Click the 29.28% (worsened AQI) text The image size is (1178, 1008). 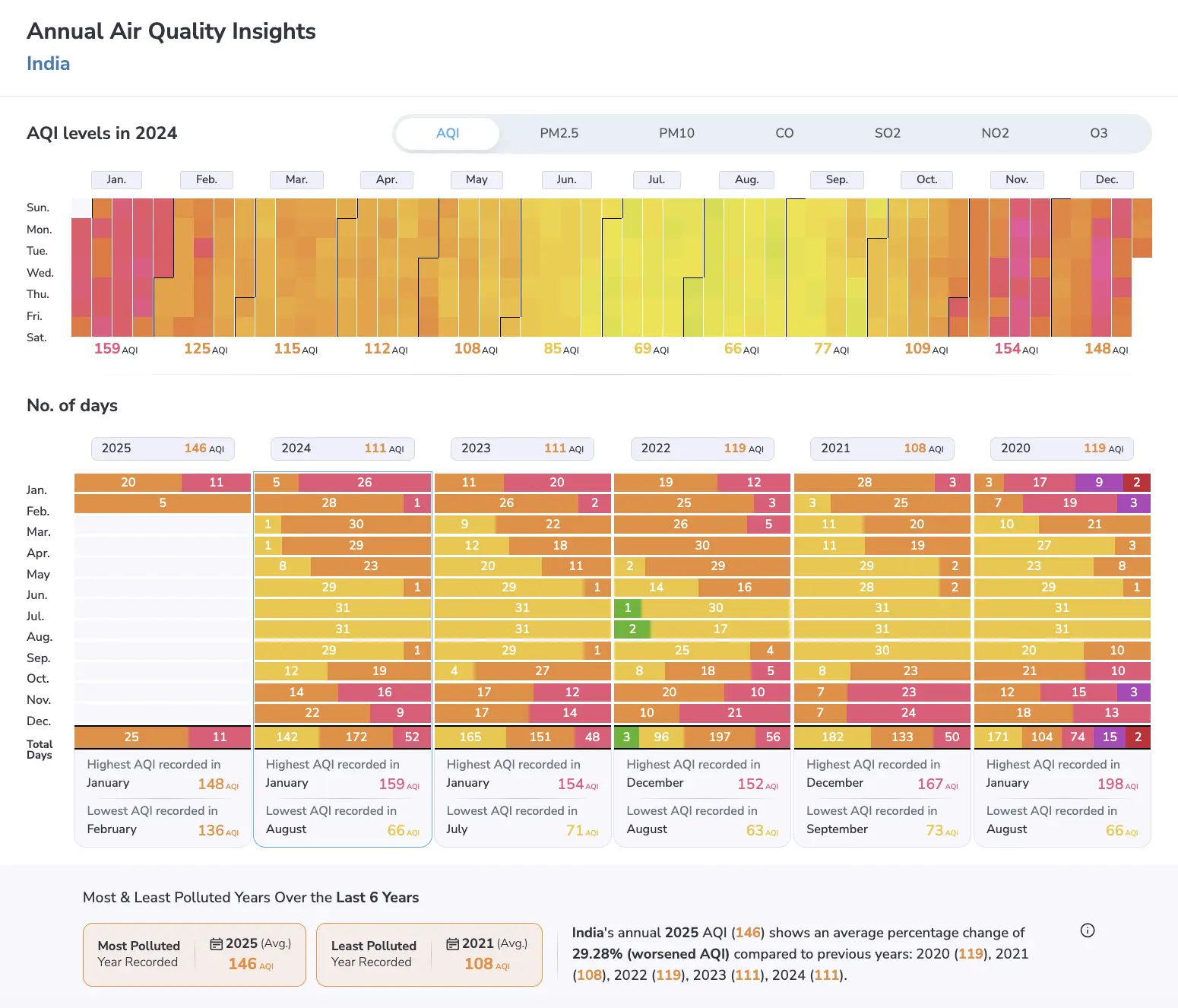[x=651, y=953]
